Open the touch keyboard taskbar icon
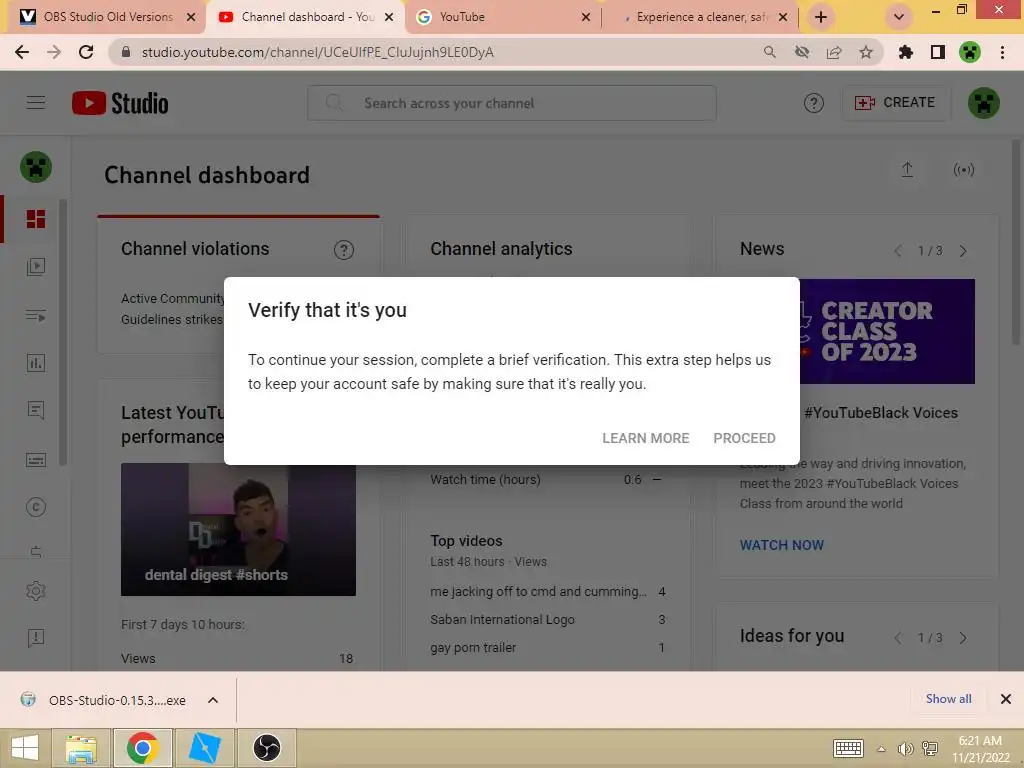 click(x=848, y=748)
